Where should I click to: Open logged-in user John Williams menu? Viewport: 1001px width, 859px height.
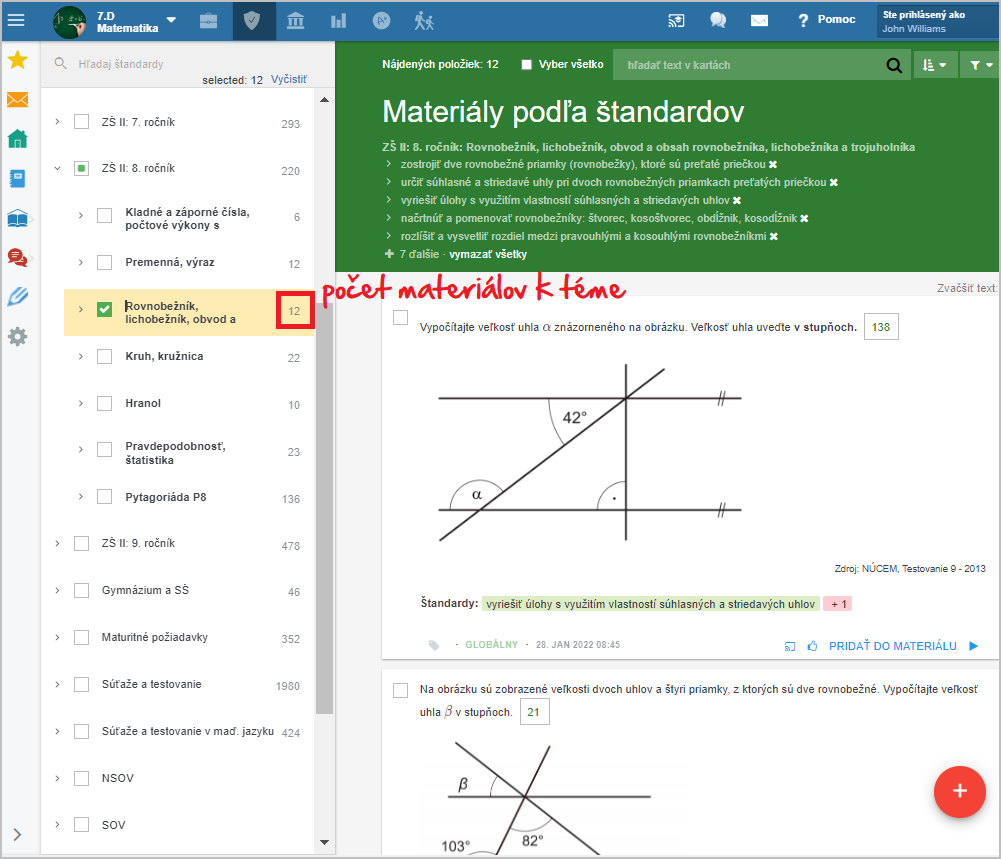[x=936, y=22]
